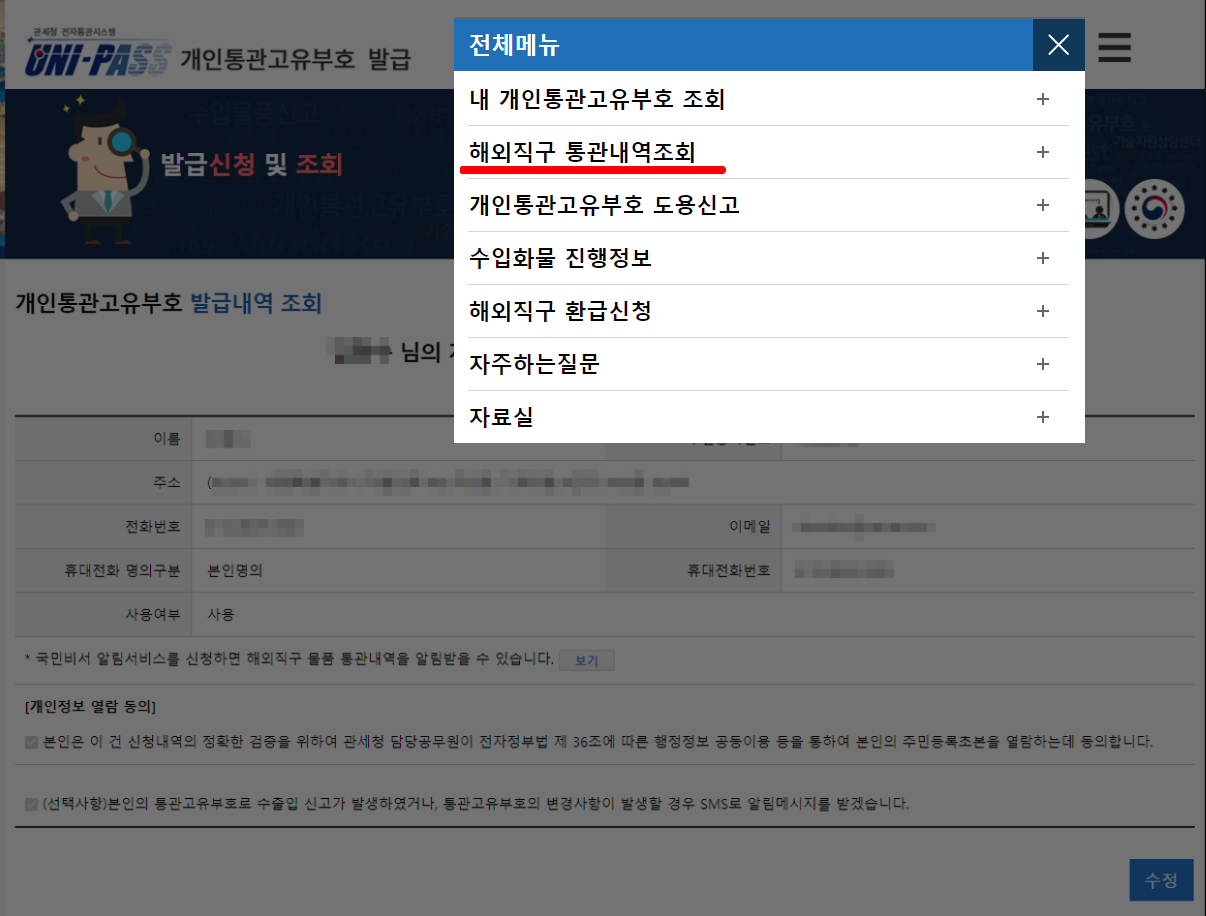Click 개인통관고유부호 발급내역 조회 heading
Image resolution: width=1206 pixels, height=916 pixels.
pos(168,303)
